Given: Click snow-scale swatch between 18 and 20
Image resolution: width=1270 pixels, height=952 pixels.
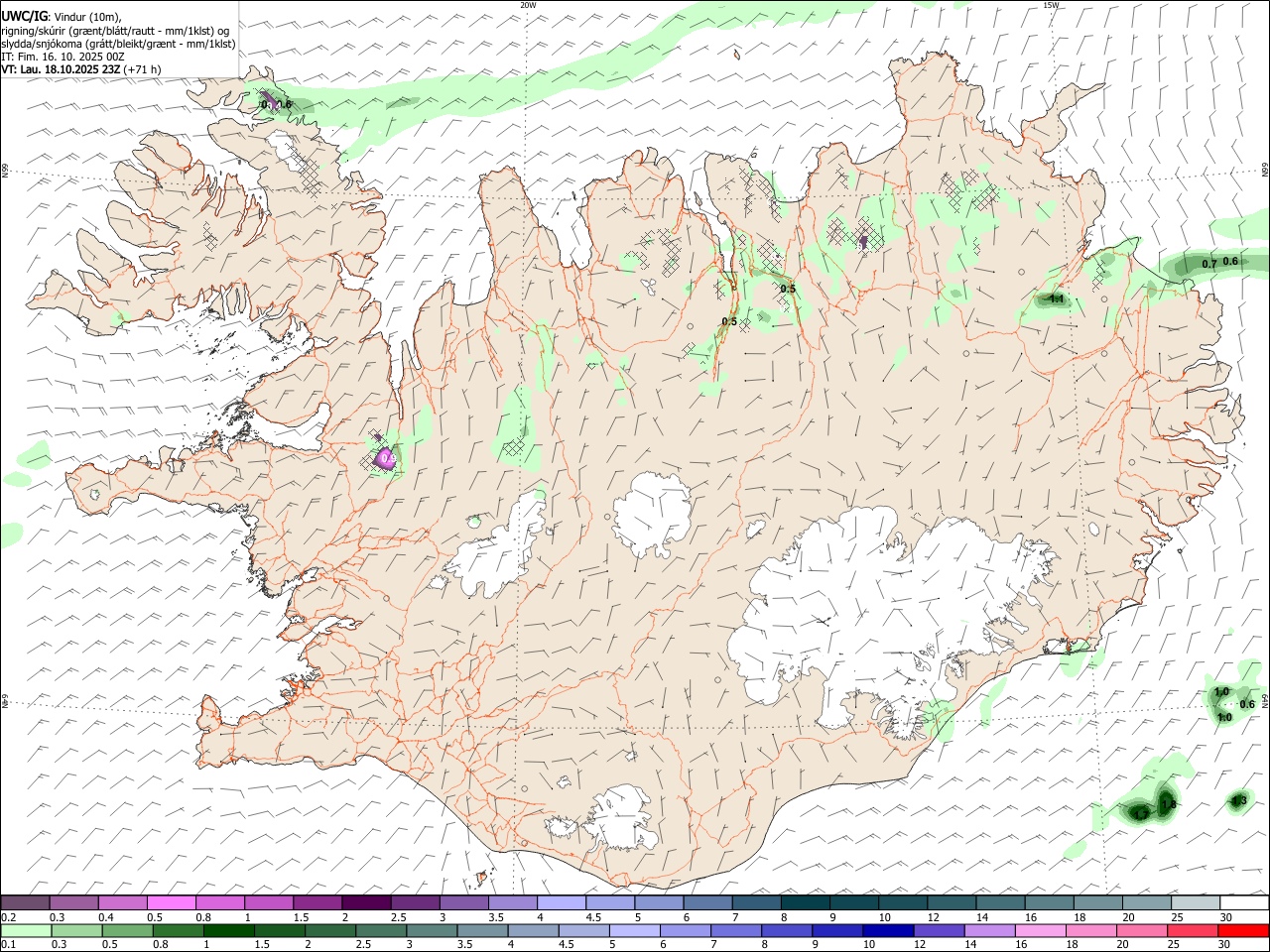Looking at the screenshot, I should (x=1096, y=903).
